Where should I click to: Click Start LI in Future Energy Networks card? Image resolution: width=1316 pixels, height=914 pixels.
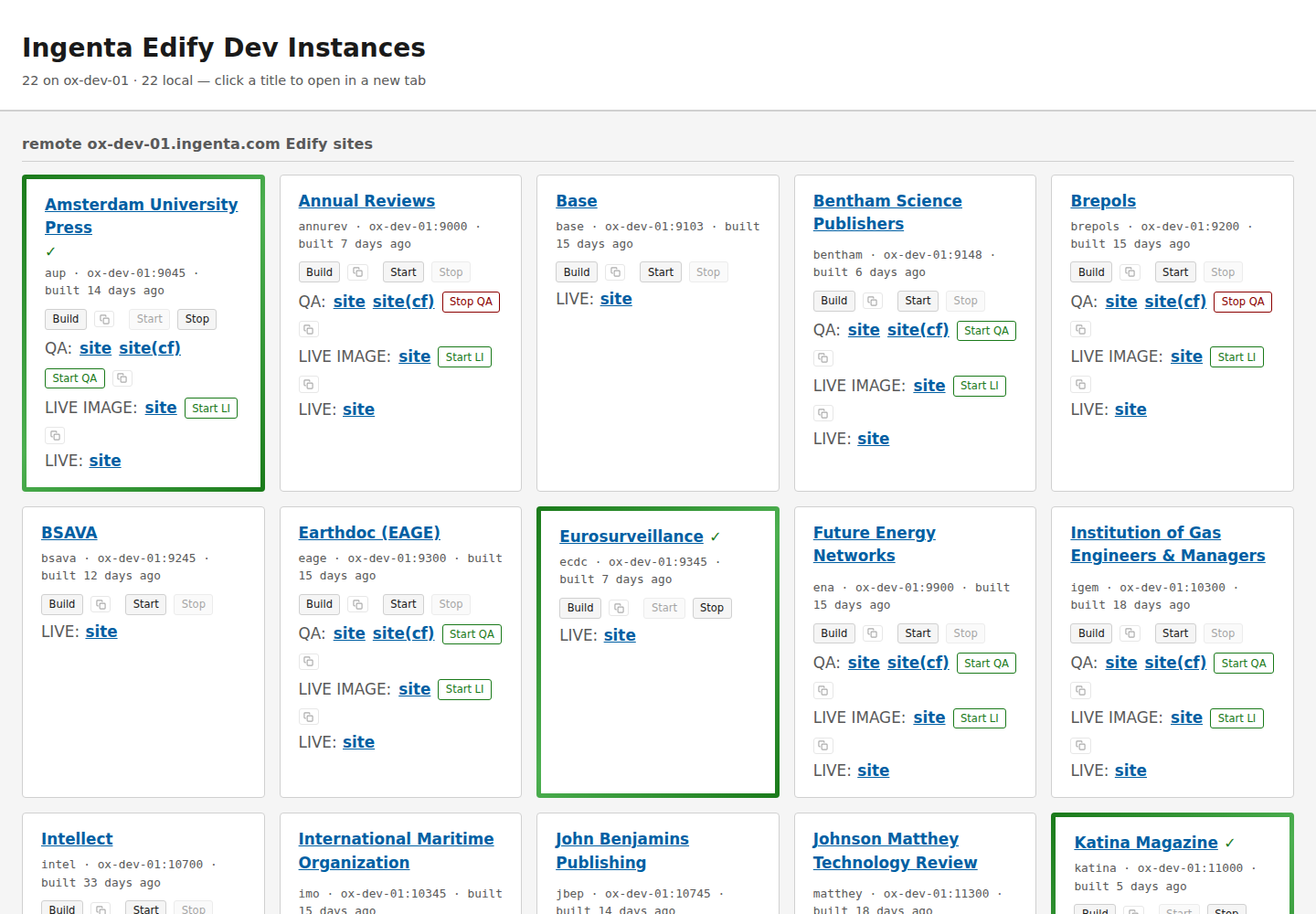click(980, 718)
